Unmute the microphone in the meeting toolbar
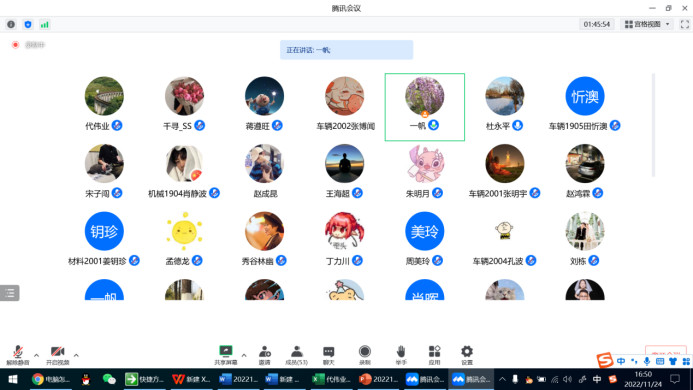This screenshot has height=390, width=693. pyautogui.click(x=18, y=355)
